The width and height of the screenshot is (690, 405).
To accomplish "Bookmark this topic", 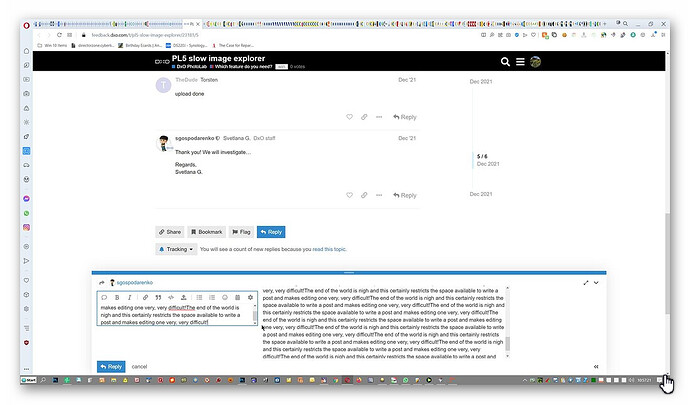I will (x=206, y=232).
